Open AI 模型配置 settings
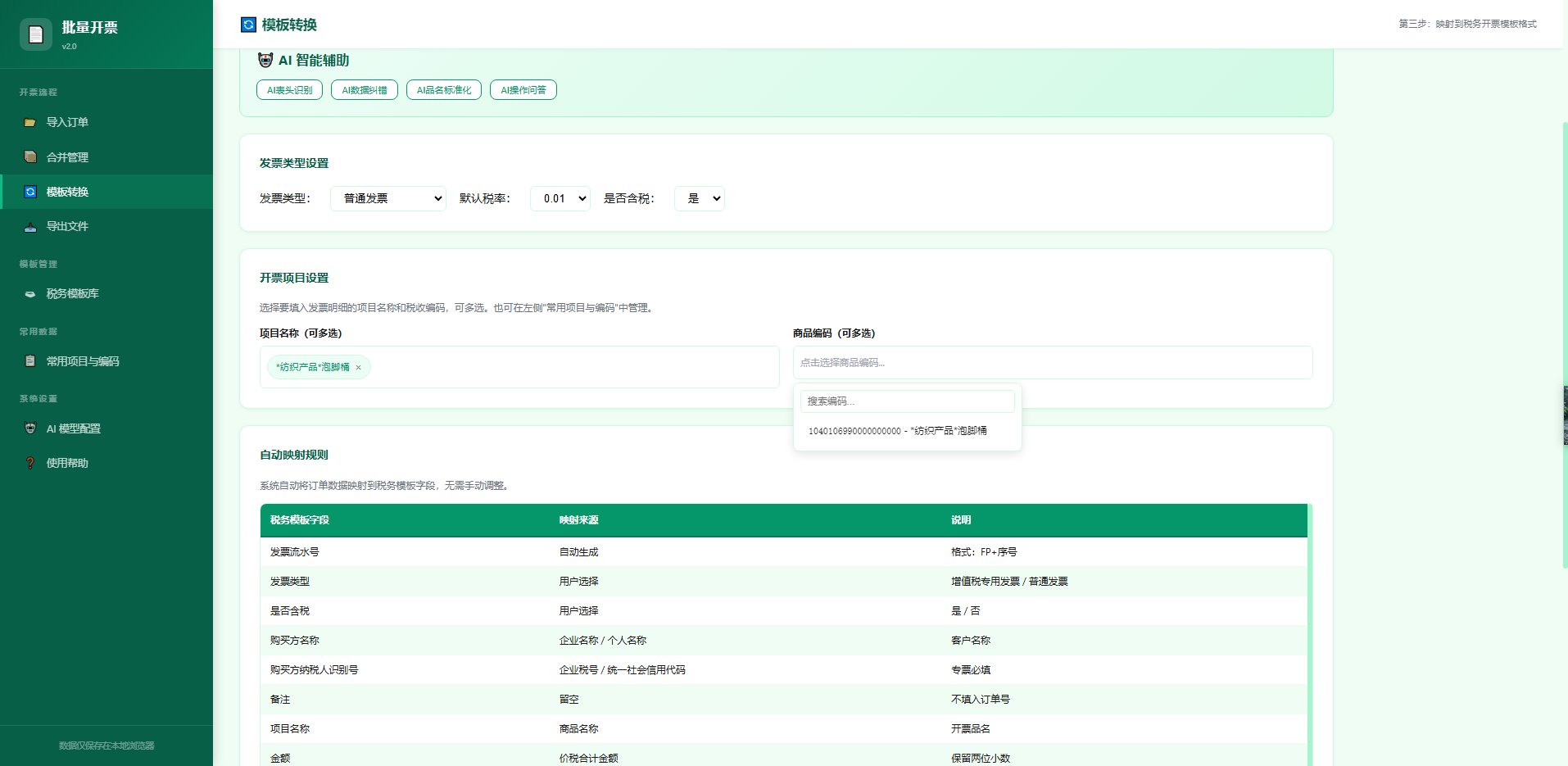Screen dimensions: 1568x766 tap(106, 428)
